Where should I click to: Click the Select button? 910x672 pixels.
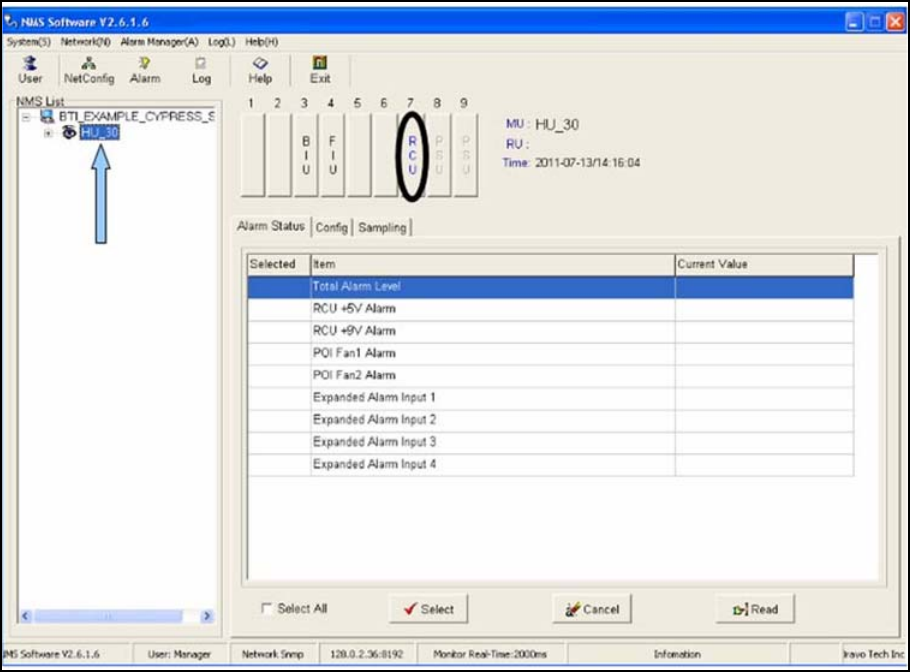click(x=428, y=609)
